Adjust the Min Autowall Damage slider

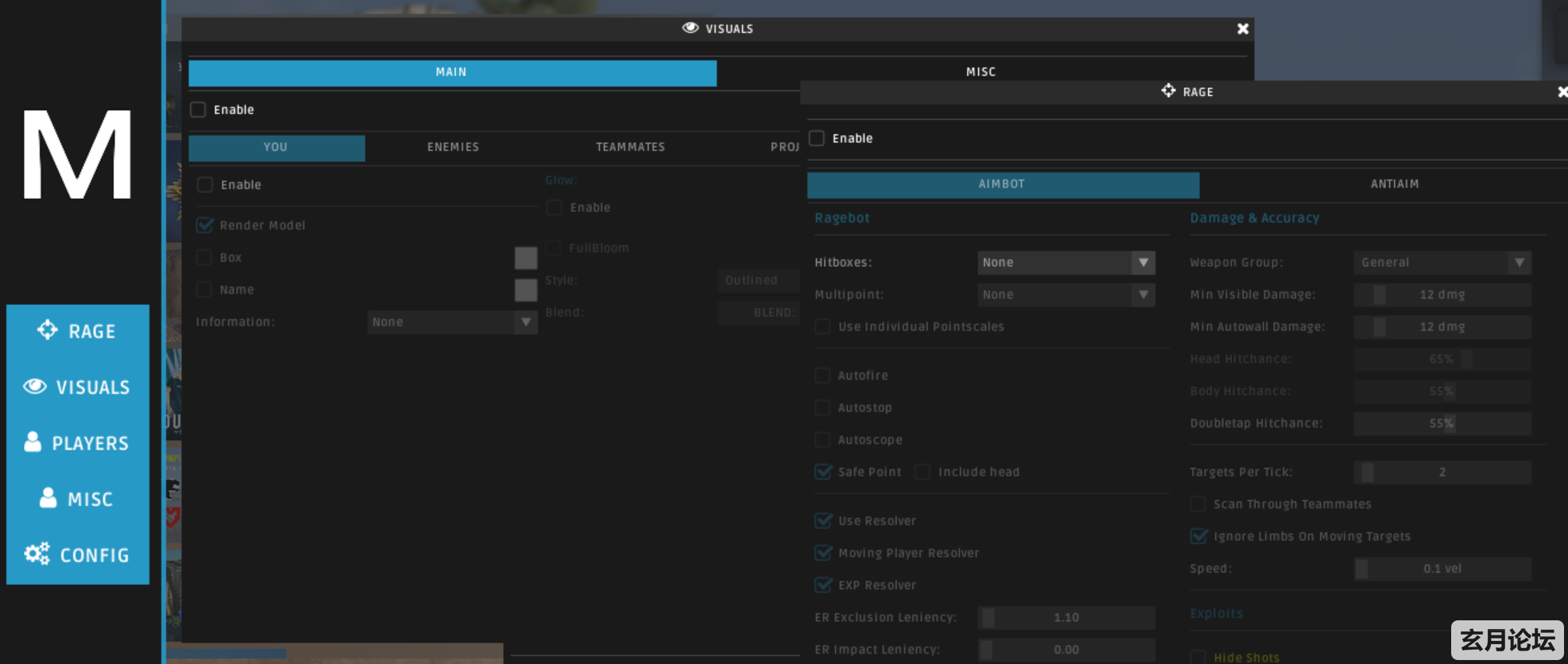[1442, 326]
